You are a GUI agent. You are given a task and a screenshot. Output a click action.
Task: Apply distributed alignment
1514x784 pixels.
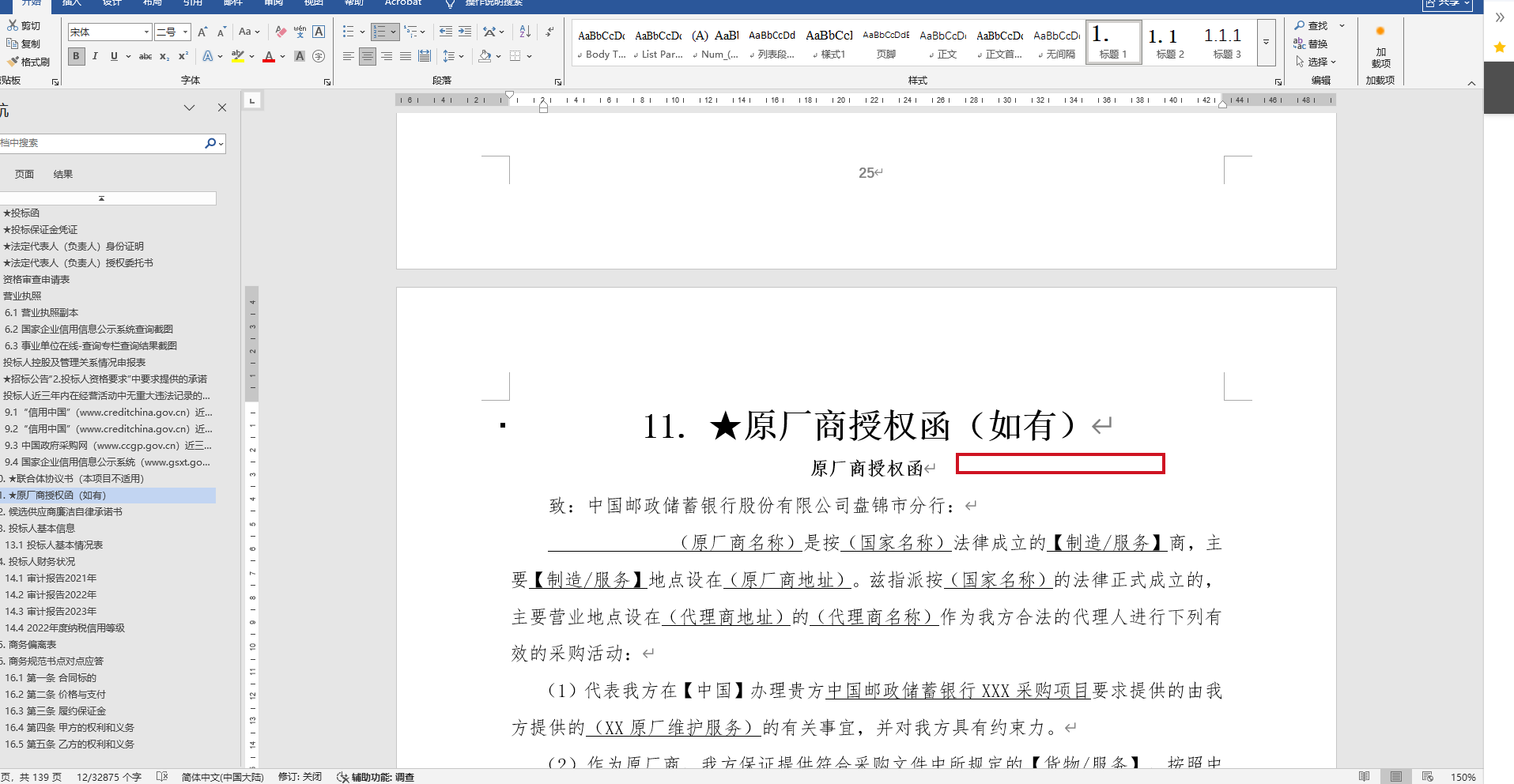pyautogui.click(x=425, y=56)
